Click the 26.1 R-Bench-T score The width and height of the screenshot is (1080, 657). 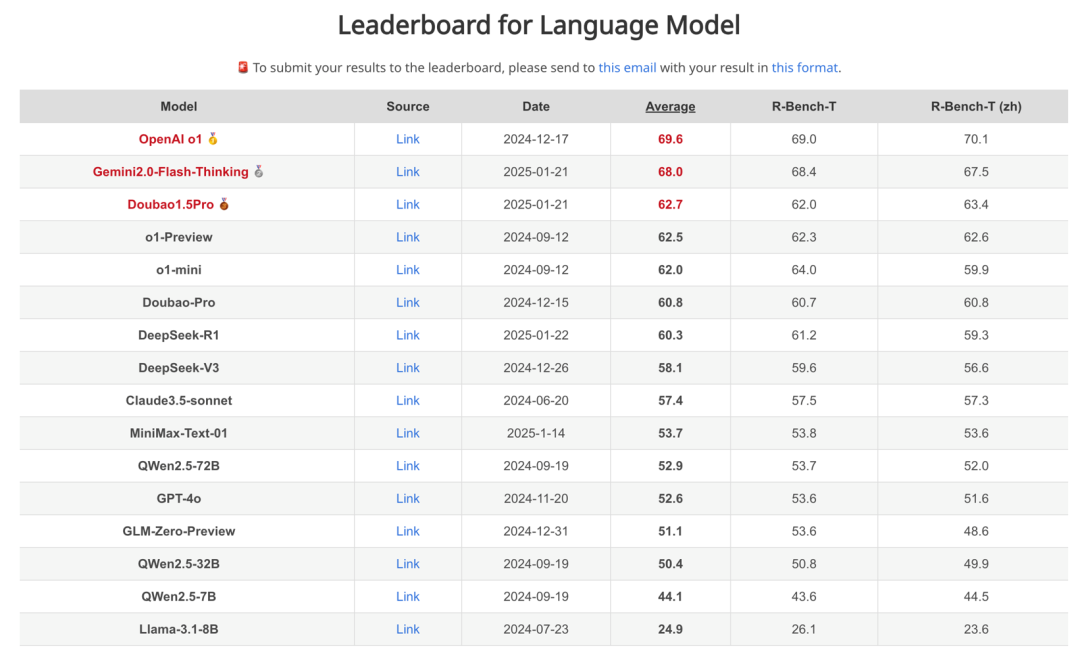point(804,629)
